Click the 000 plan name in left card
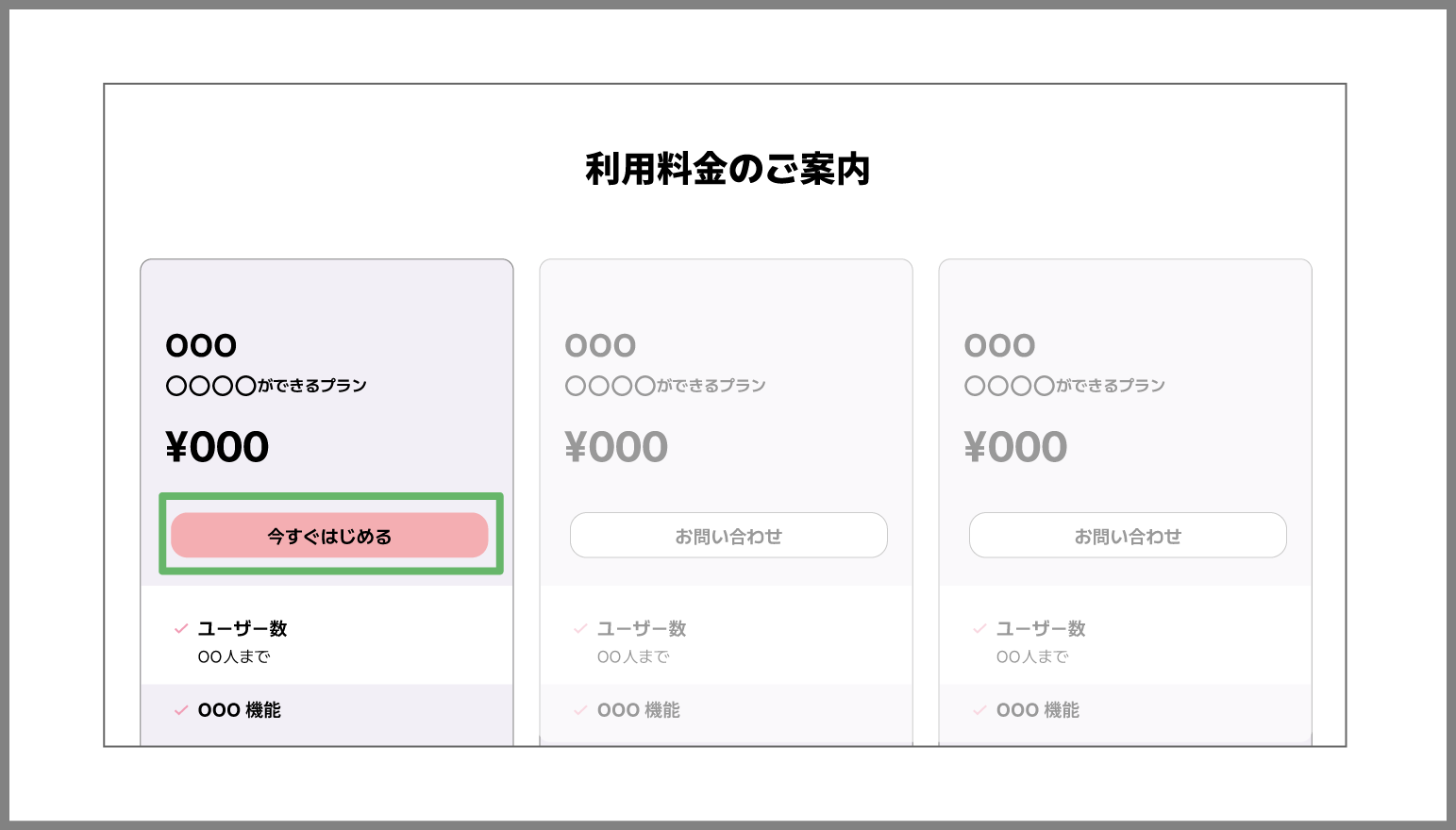Image resolution: width=1456 pixels, height=830 pixels. click(201, 346)
